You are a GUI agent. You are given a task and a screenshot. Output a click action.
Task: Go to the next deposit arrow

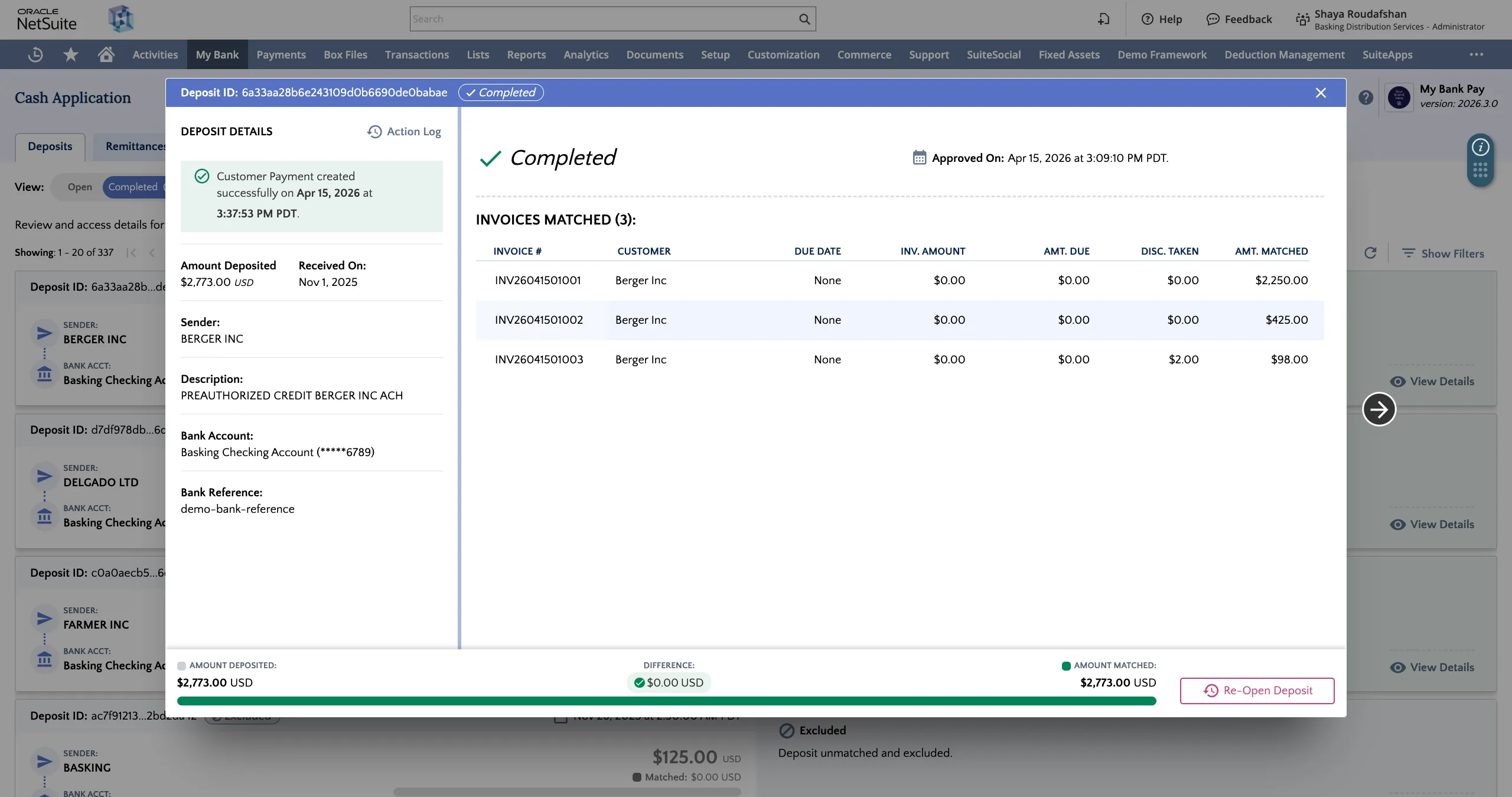click(1379, 409)
